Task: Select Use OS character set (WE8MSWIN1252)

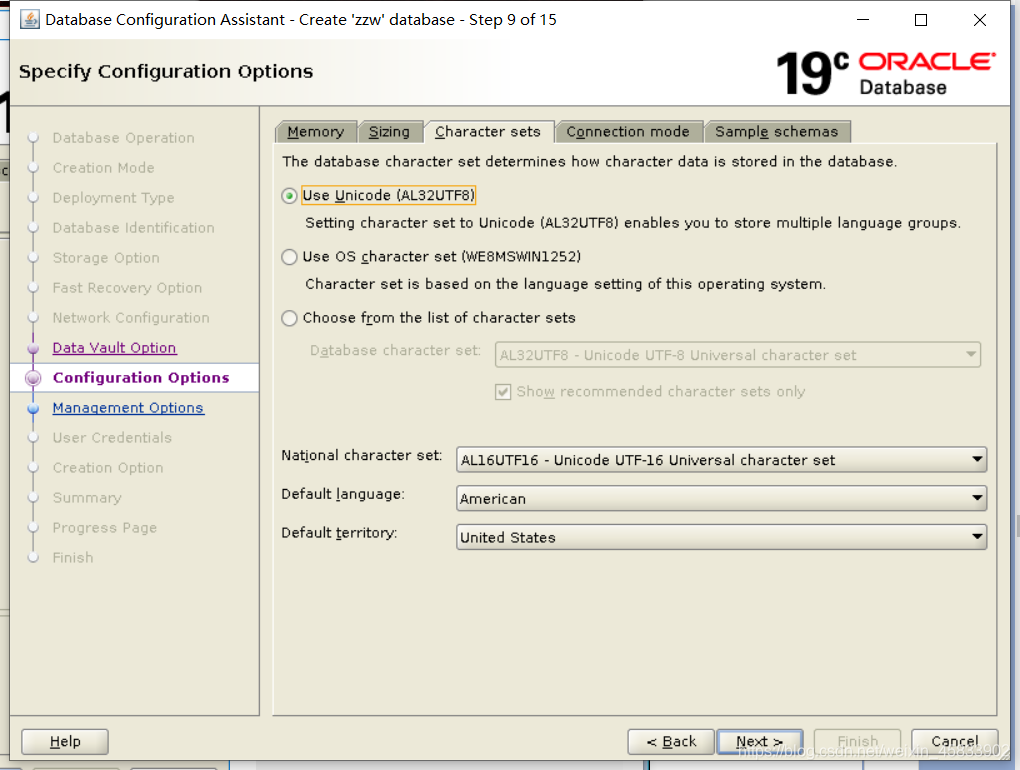Action: [289, 257]
